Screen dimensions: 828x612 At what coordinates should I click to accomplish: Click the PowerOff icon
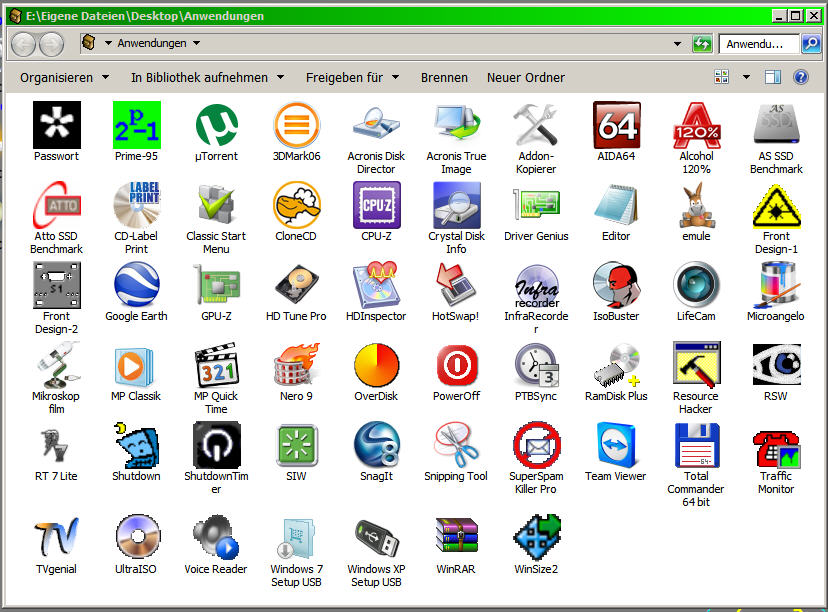coord(457,365)
